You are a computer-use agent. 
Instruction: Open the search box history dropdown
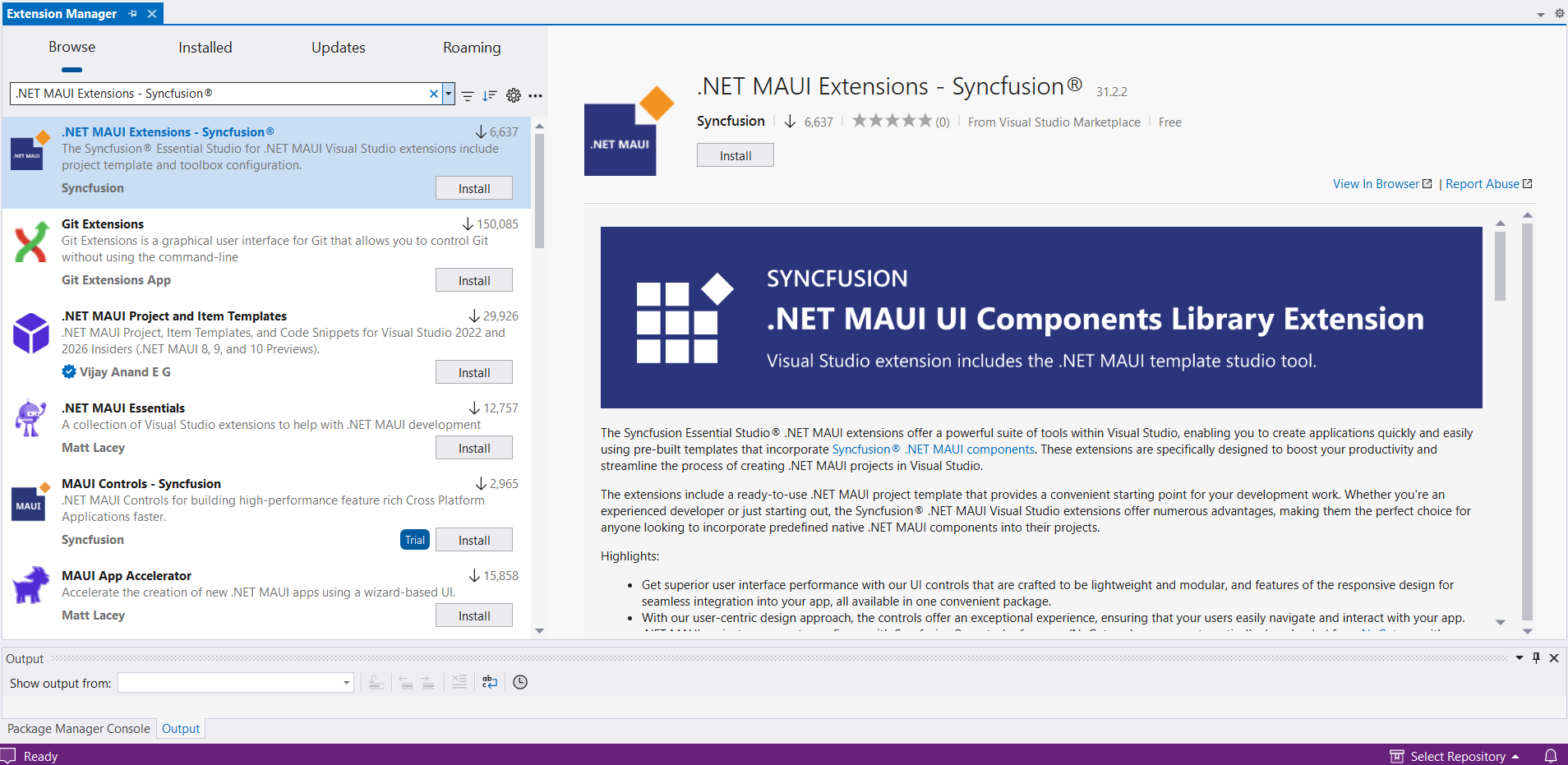(449, 94)
